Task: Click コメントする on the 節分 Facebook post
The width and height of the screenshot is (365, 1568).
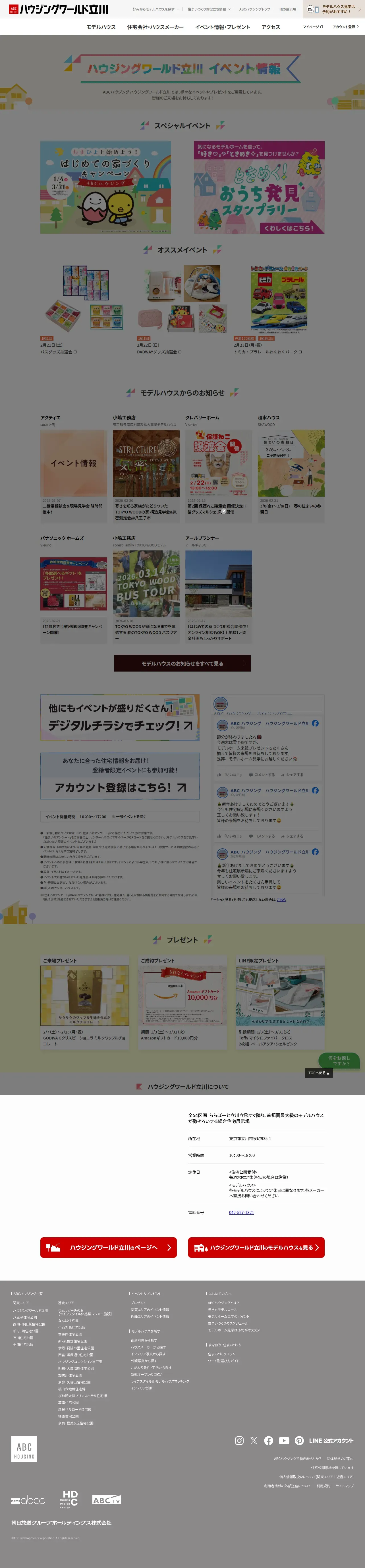Action: [262, 775]
